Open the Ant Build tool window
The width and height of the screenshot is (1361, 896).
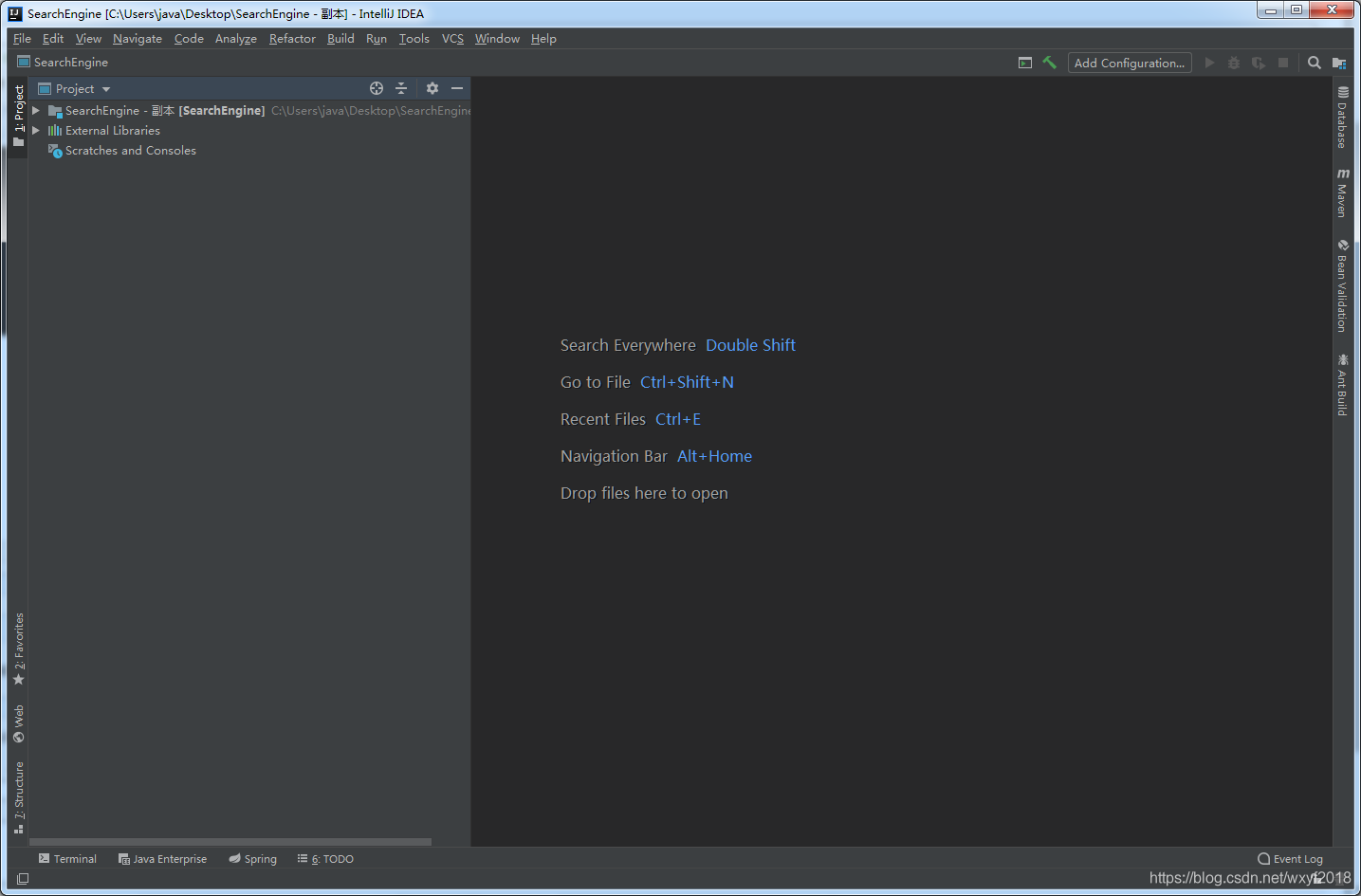coord(1342,384)
